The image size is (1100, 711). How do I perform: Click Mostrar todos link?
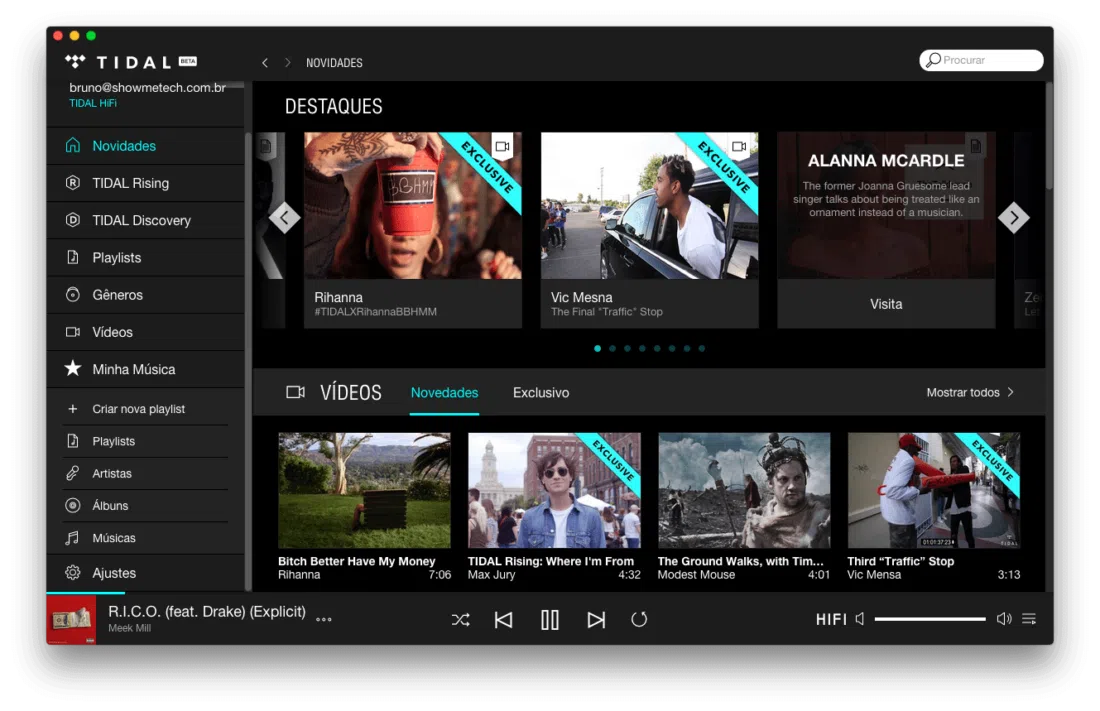point(962,392)
